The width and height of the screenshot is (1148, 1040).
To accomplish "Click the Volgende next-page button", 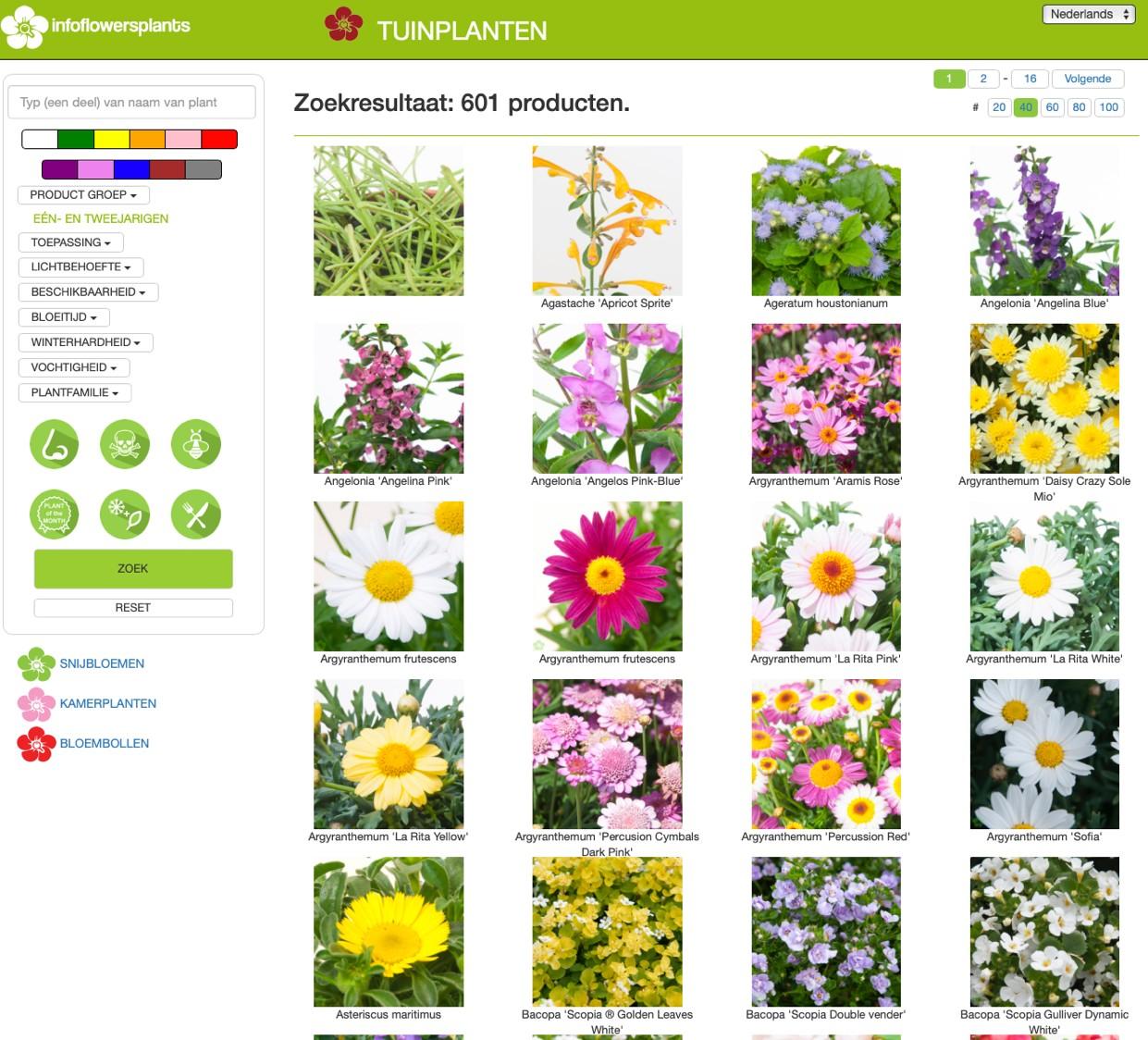I will pyautogui.click(x=1088, y=79).
